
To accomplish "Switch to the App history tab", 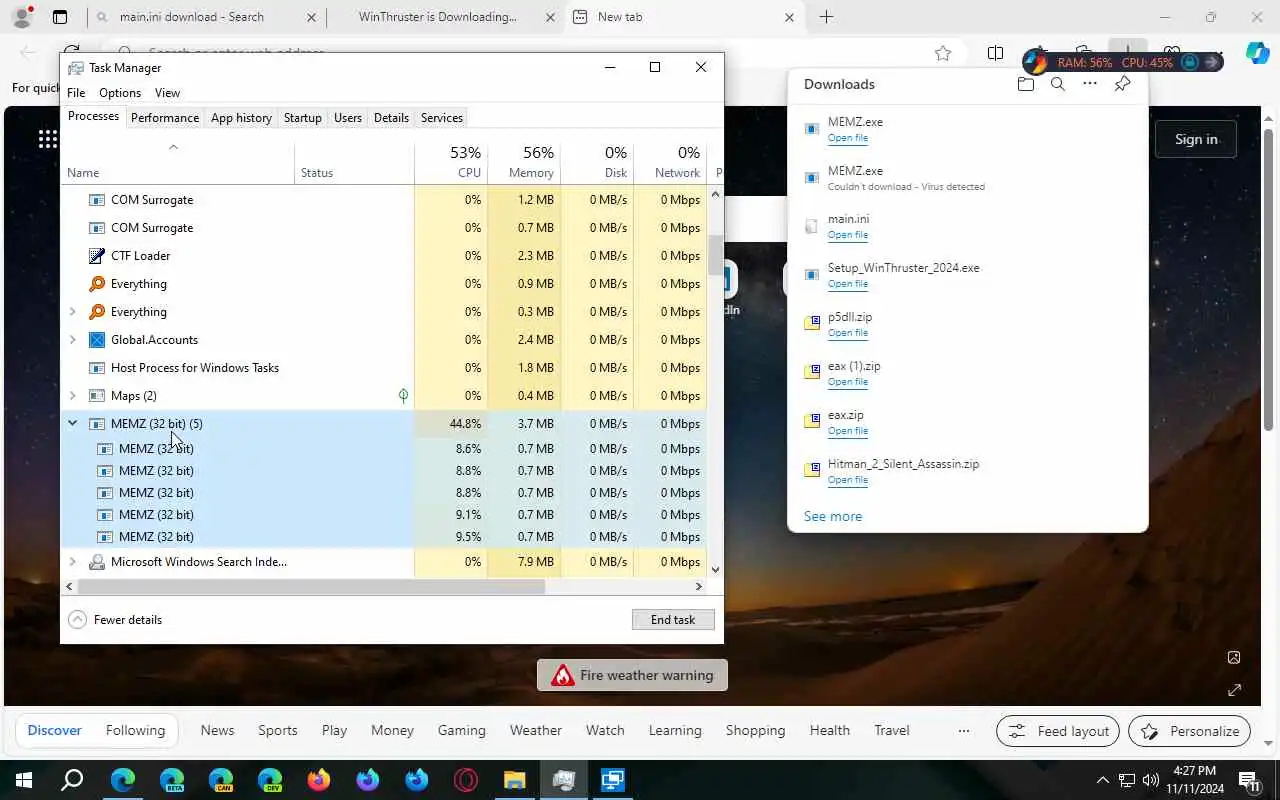I will pos(241,118).
